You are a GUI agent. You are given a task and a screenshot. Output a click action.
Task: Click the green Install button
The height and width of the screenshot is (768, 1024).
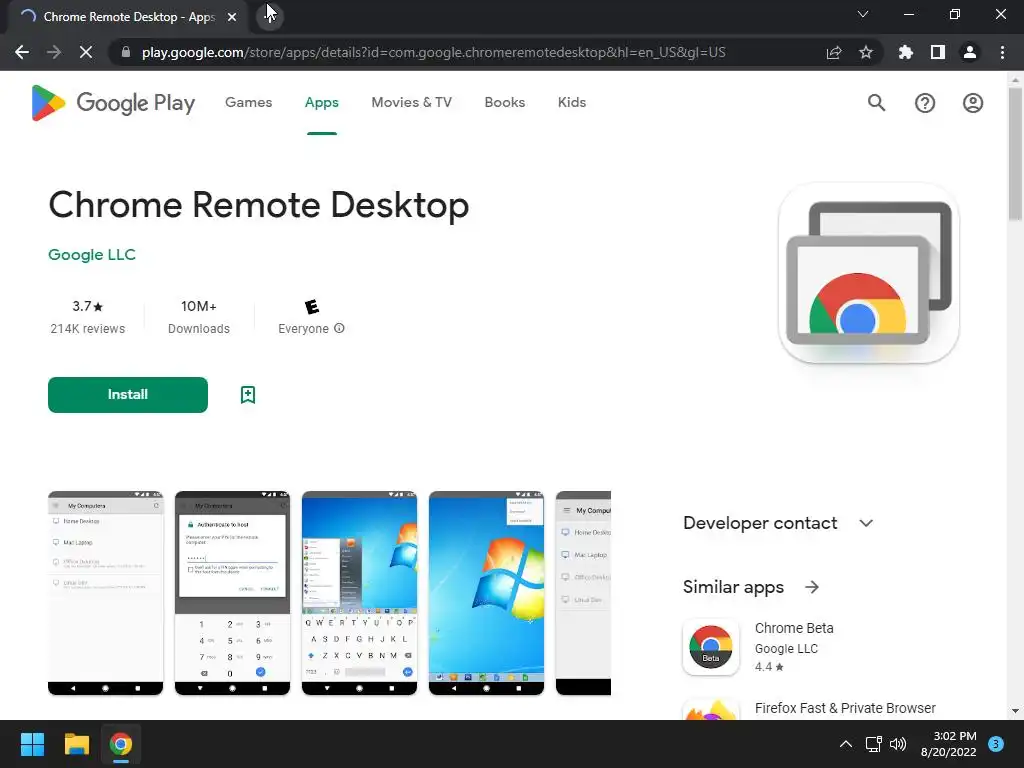coord(128,394)
